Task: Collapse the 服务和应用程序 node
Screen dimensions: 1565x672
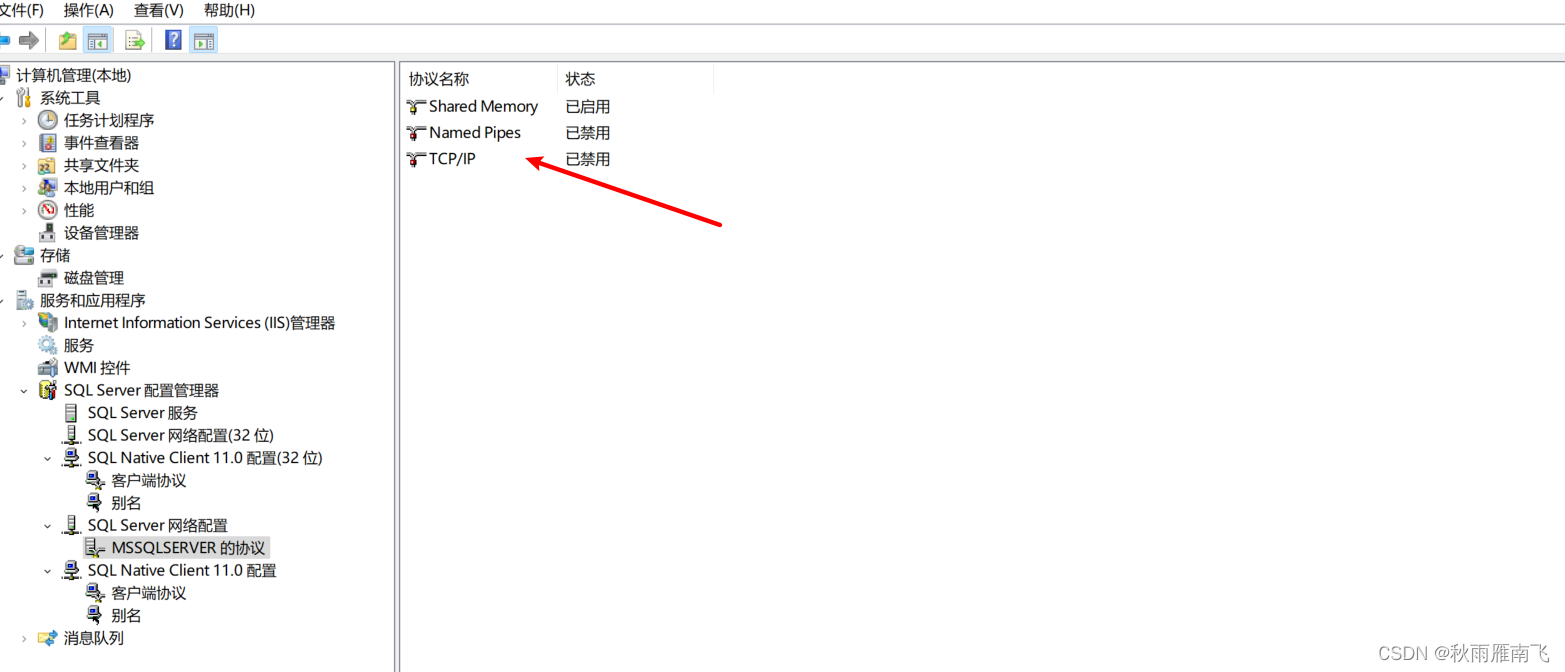Action: click(7, 300)
